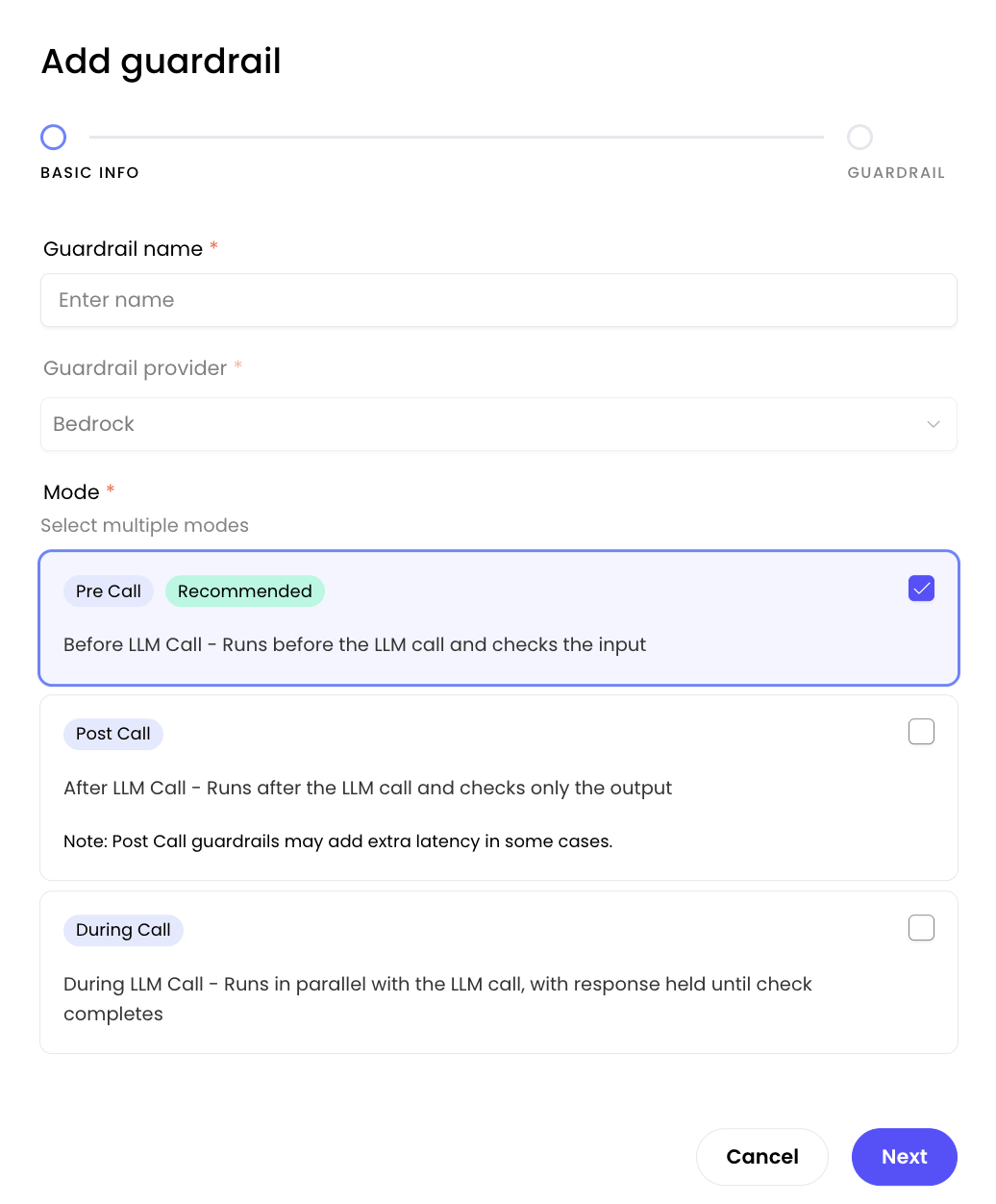
Task: Click the Guardrail name input field
Action: [x=498, y=300]
